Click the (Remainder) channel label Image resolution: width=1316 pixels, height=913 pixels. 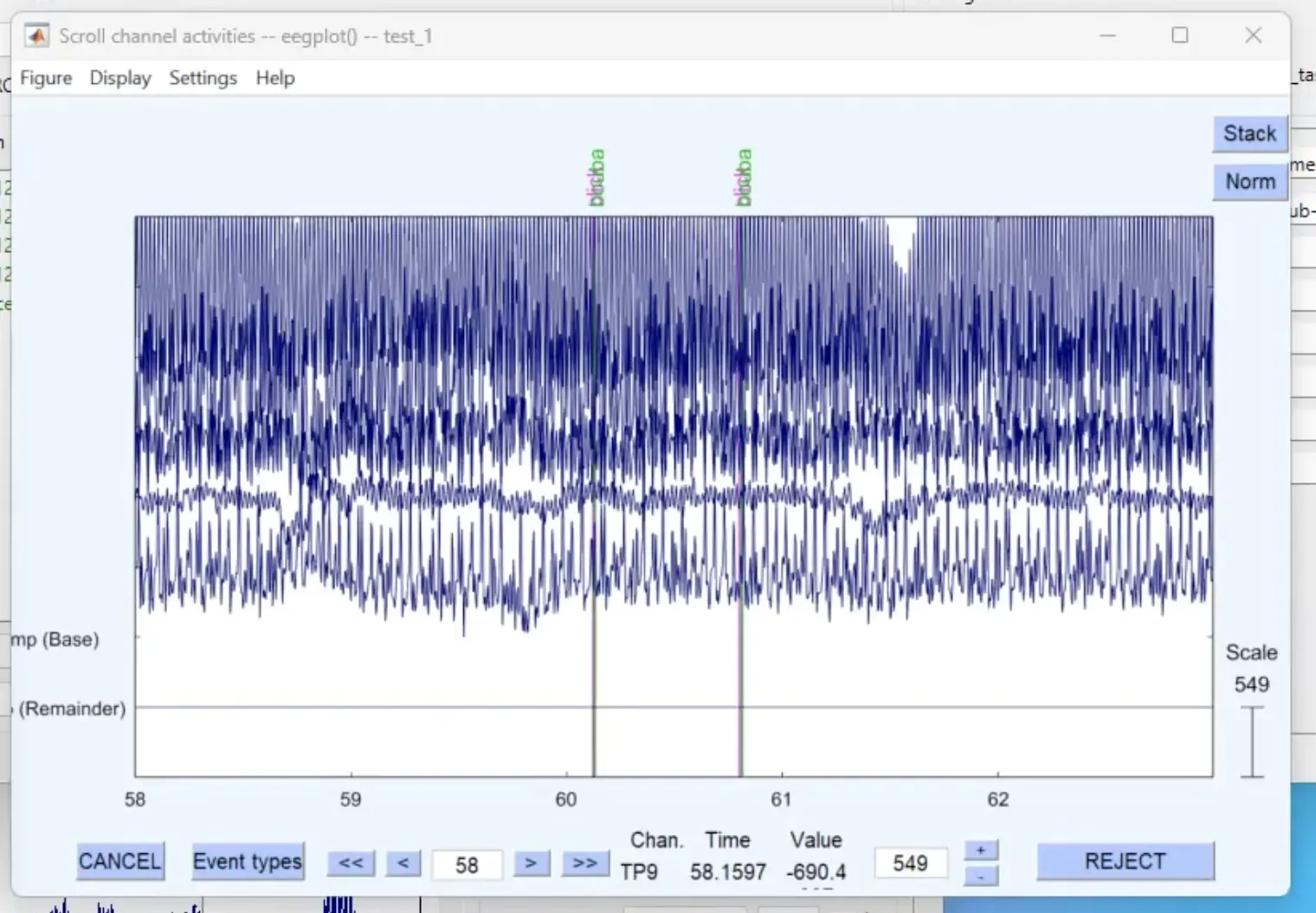click(73, 709)
